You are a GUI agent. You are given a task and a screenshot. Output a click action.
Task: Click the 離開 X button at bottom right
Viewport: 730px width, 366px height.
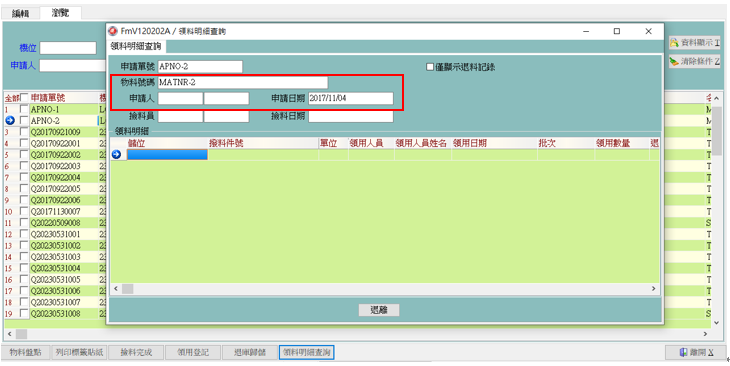[696, 352]
